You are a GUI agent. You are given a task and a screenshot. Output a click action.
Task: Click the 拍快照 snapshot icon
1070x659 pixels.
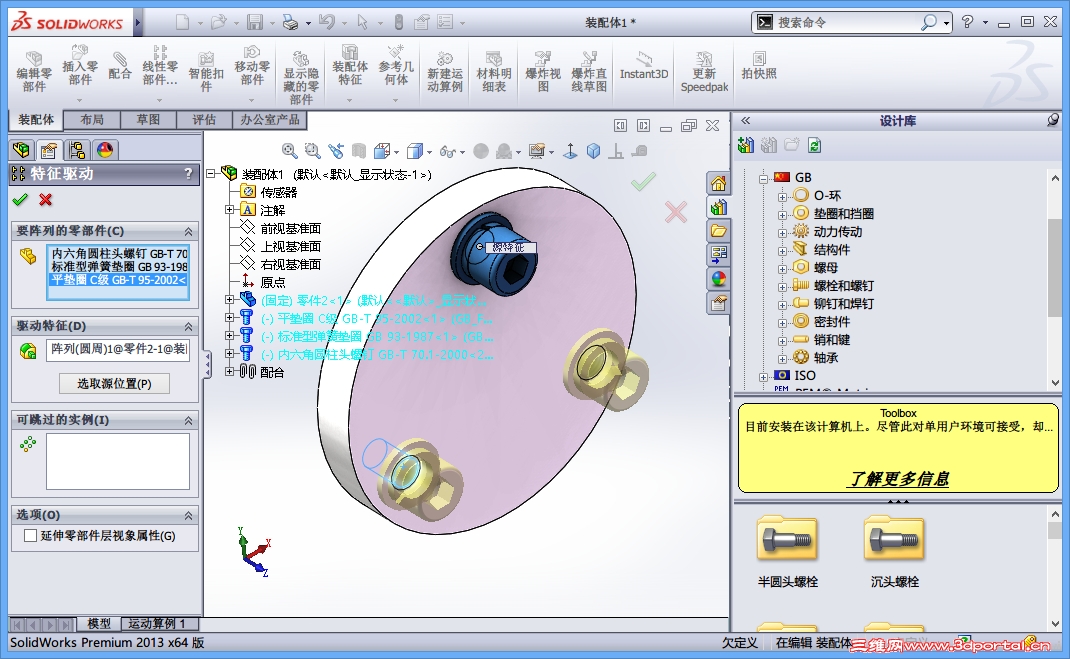coord(759,66)
